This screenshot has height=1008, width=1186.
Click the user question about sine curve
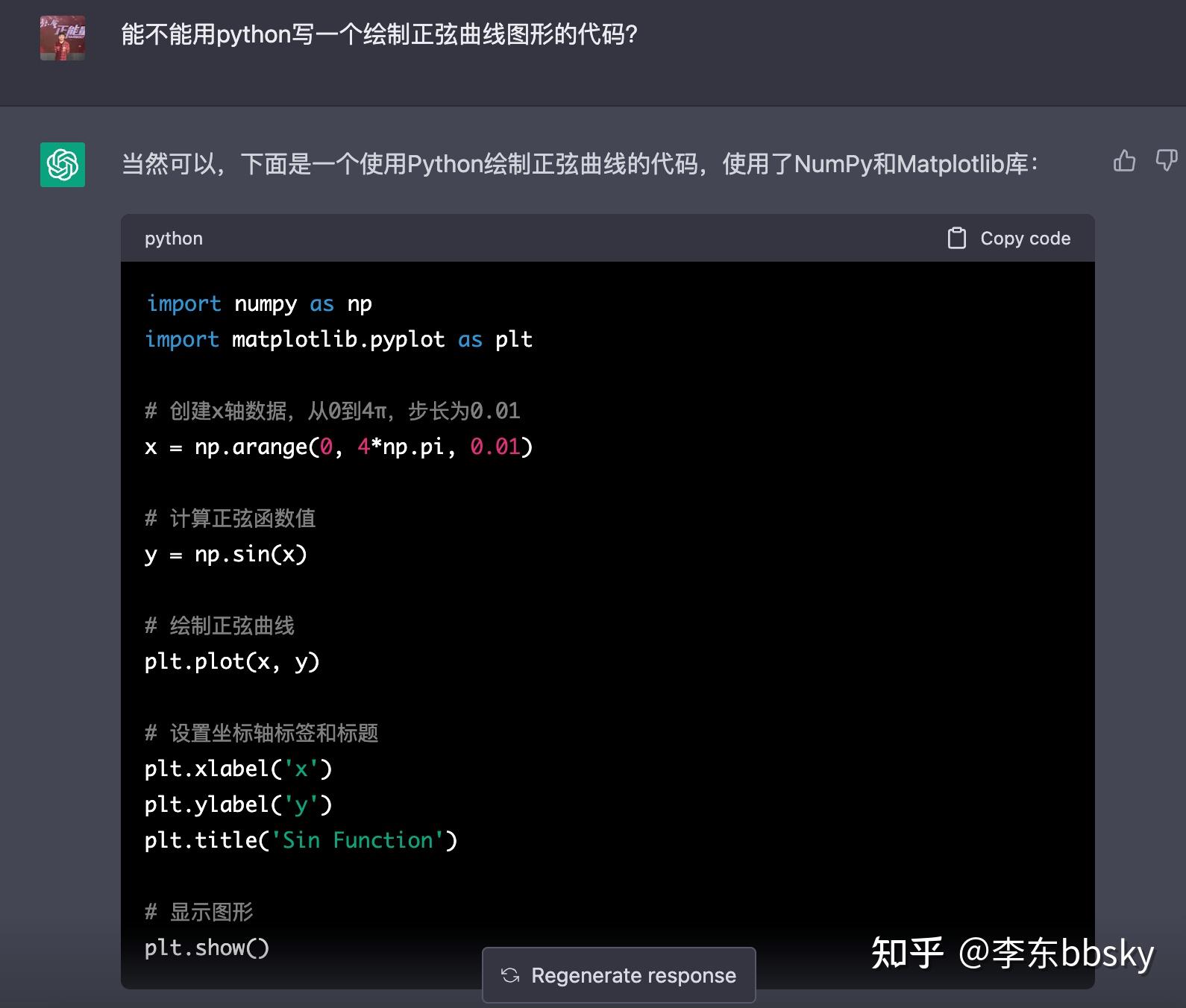379,35
